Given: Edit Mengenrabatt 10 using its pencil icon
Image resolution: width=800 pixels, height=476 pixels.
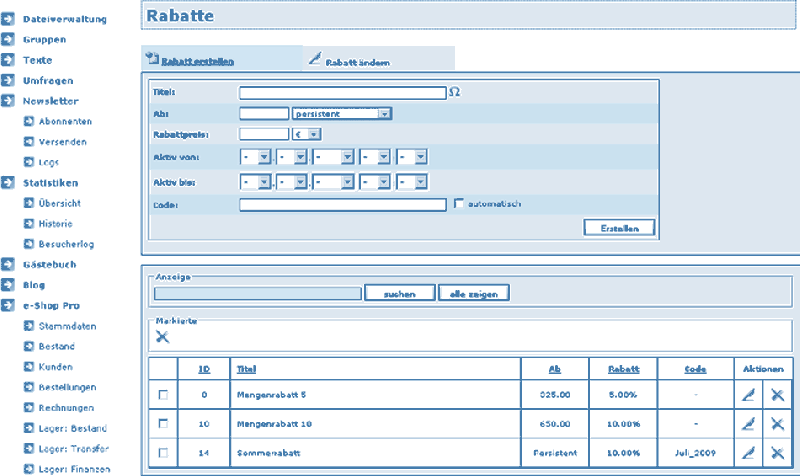Looking at the screenshot, I should tap(748, 423).
